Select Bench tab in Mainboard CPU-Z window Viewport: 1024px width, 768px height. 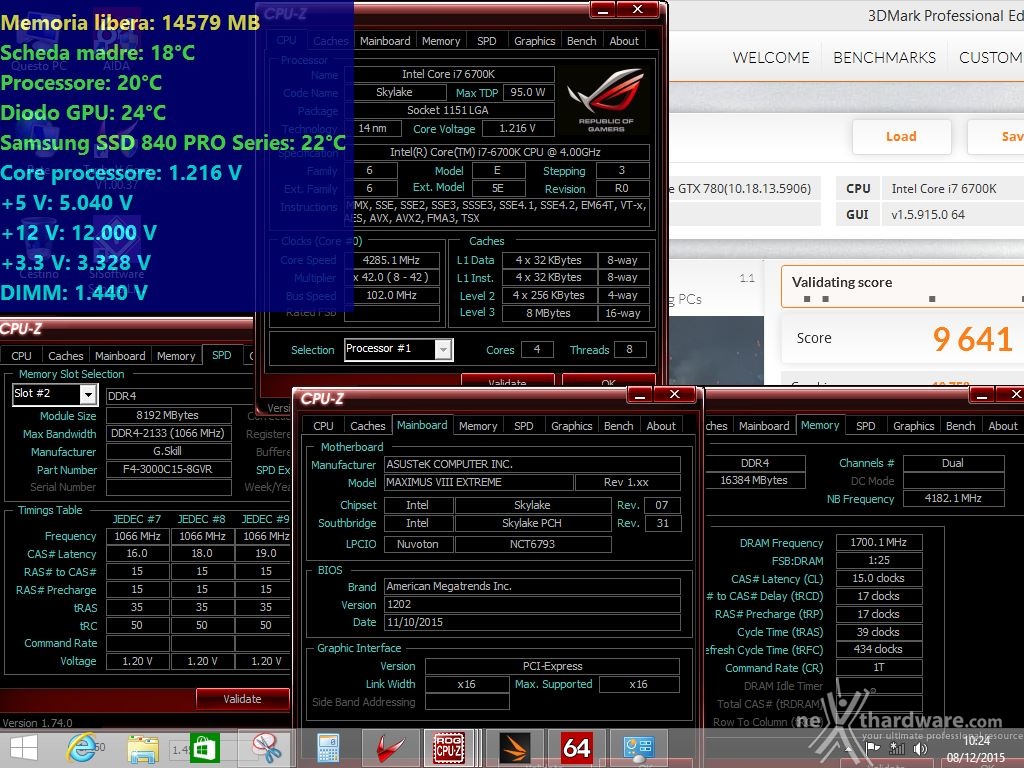point(618,426)
